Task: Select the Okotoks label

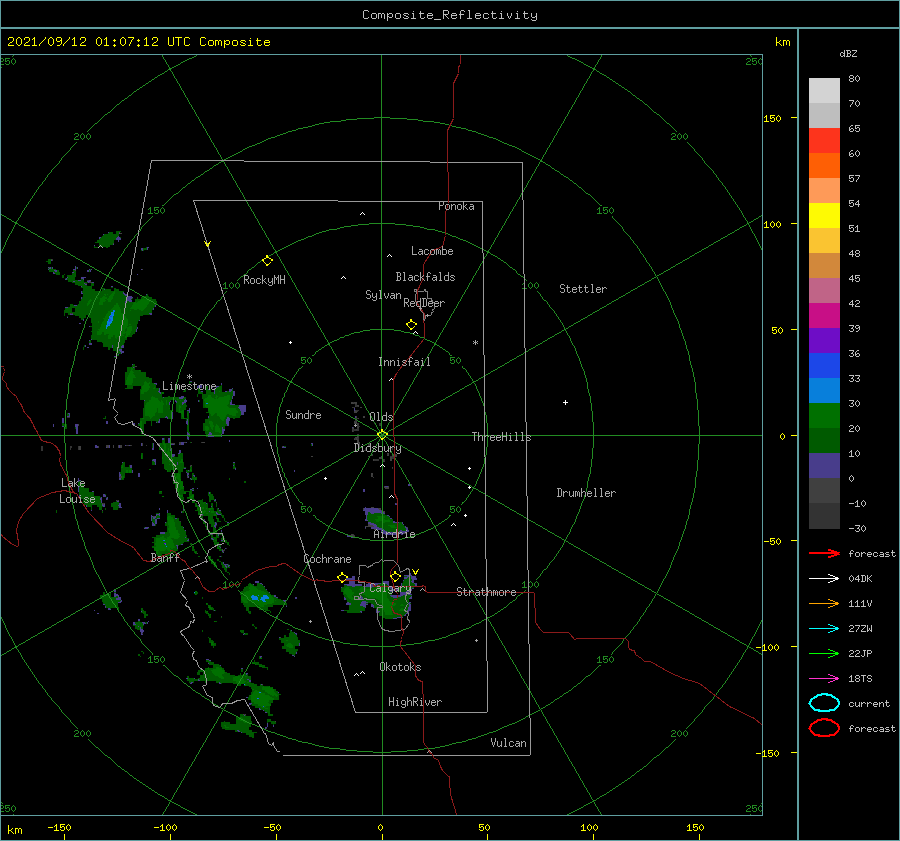Action: 400,667
